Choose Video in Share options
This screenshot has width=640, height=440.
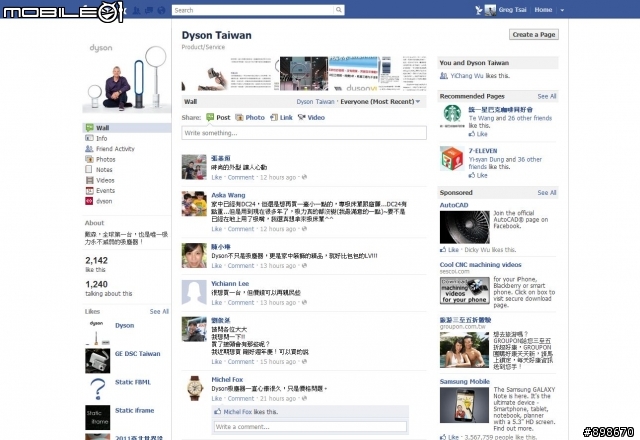(311, 118)
